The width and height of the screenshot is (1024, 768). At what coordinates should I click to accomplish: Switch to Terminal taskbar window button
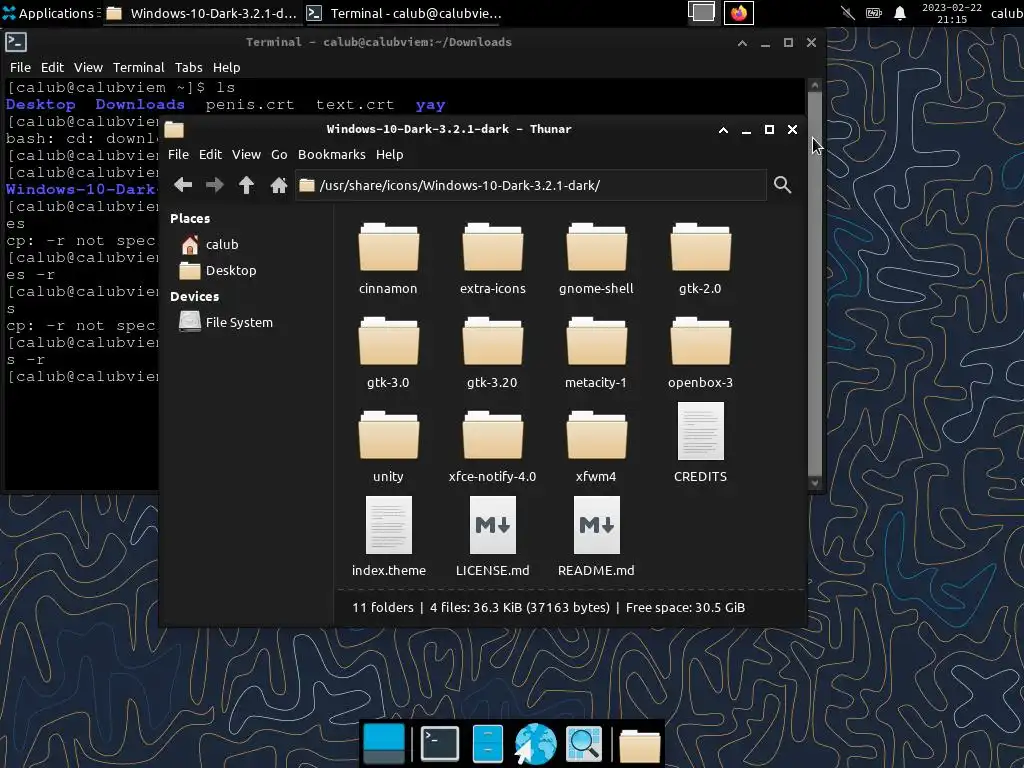[x=404, y=13]
